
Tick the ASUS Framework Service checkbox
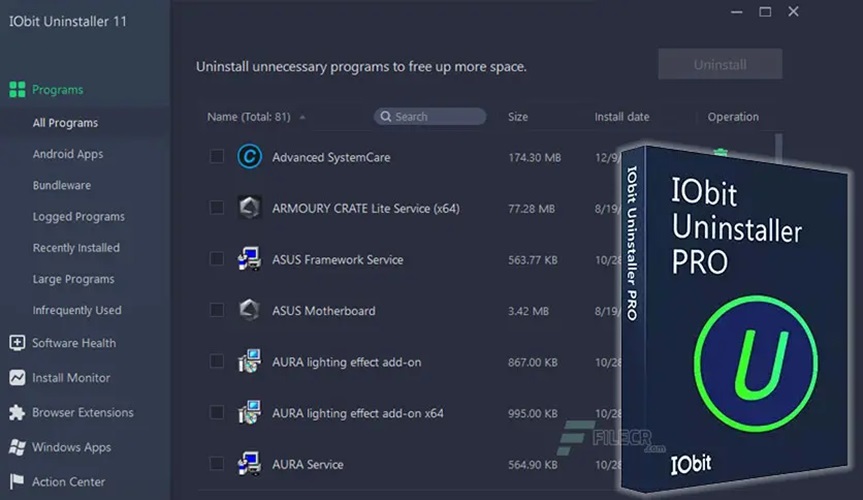[217, 259]
